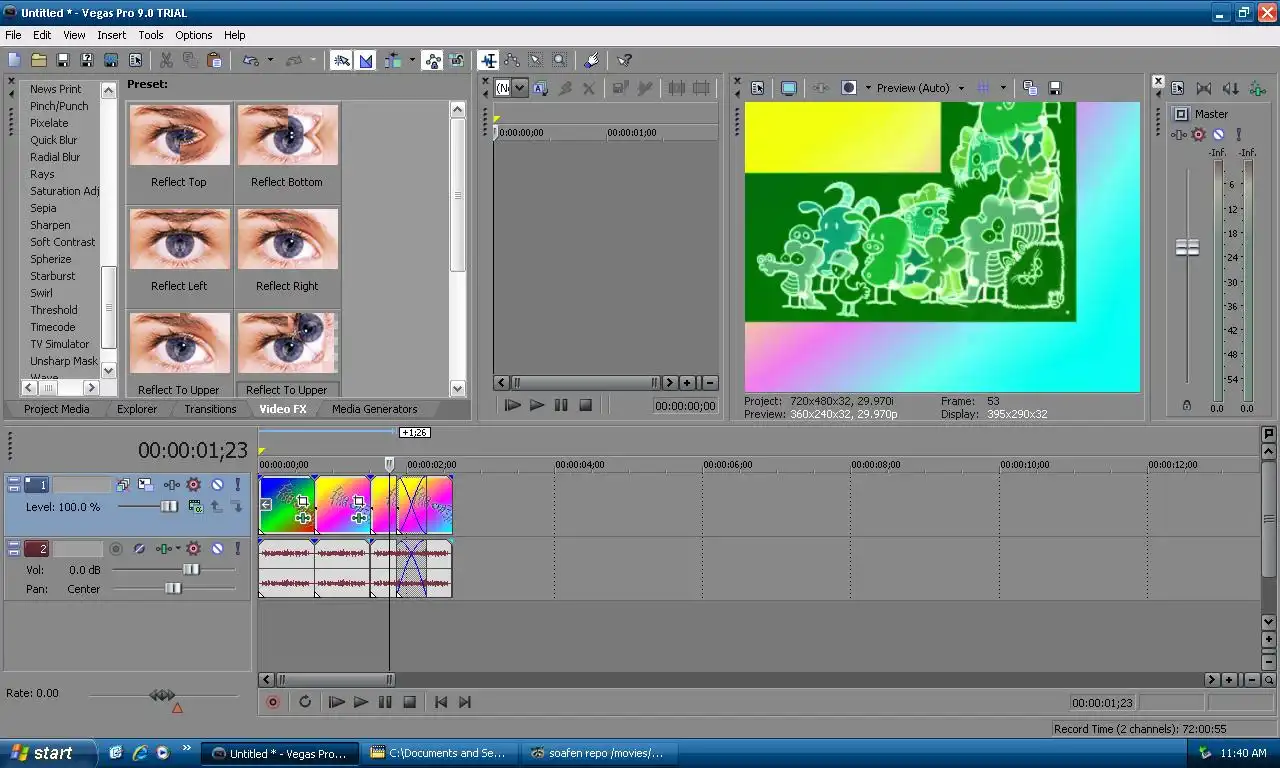
Task: Click the Open folder toolbar icon
Action: pos(38,60)
